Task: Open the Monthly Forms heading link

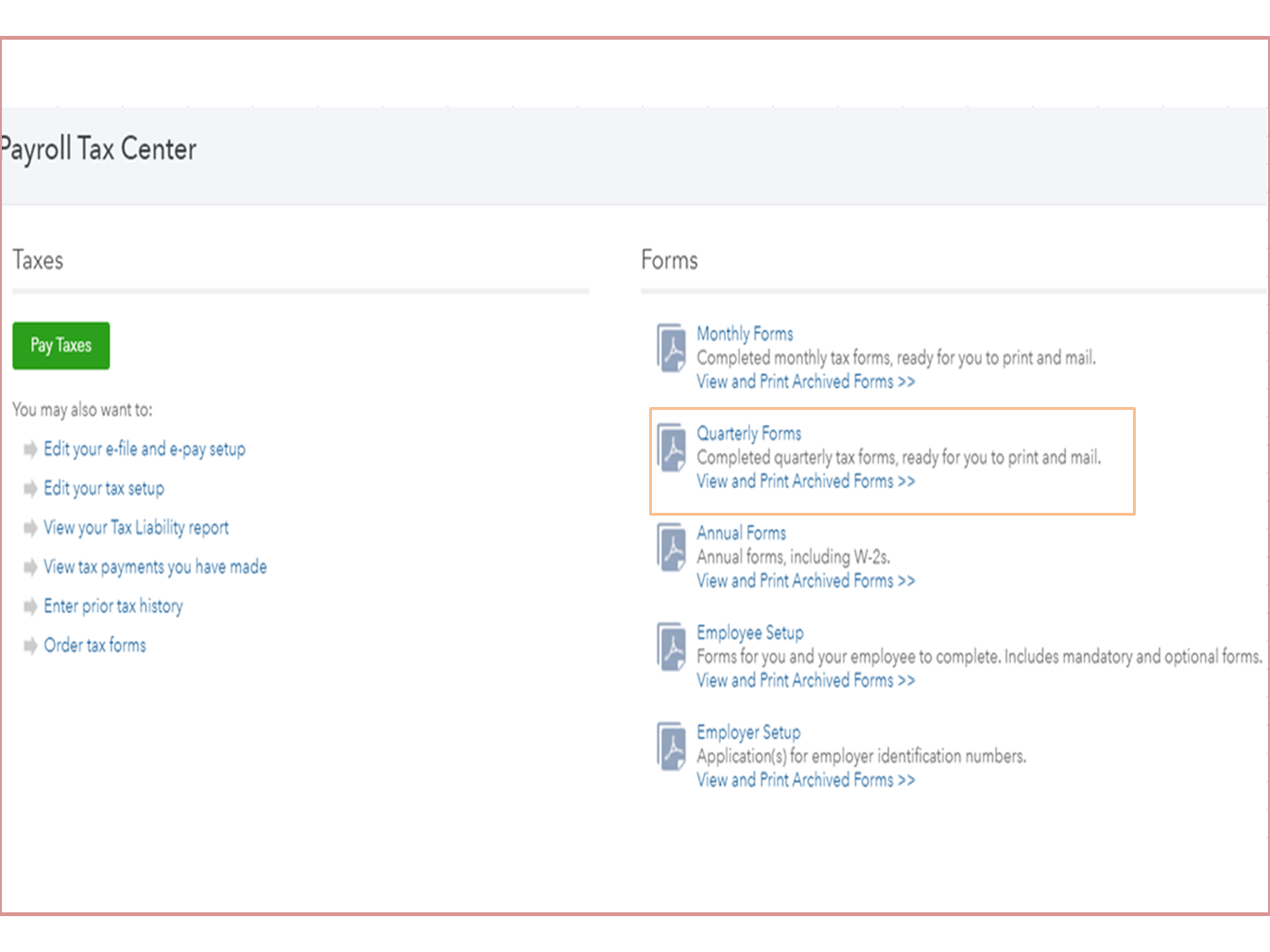Action: click(x=745, y=333)
